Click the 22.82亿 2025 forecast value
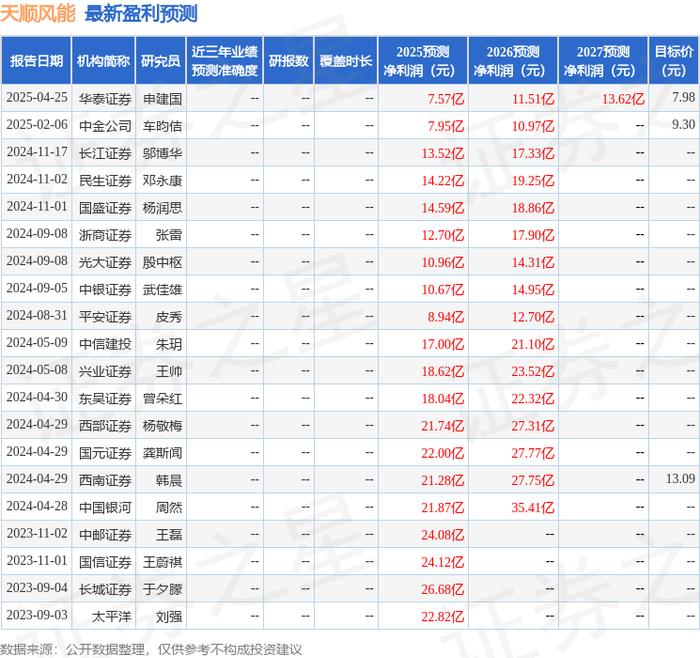 (442, 616)
